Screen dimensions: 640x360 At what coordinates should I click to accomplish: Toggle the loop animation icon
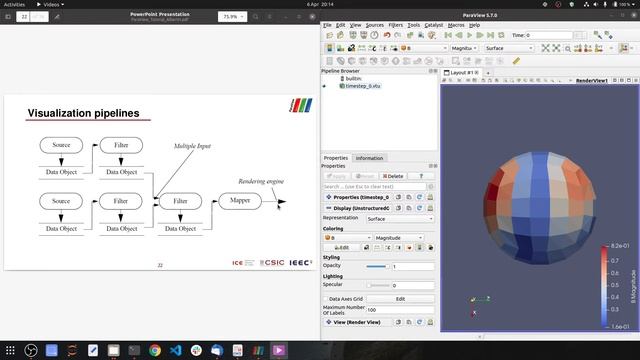(501, 36)
